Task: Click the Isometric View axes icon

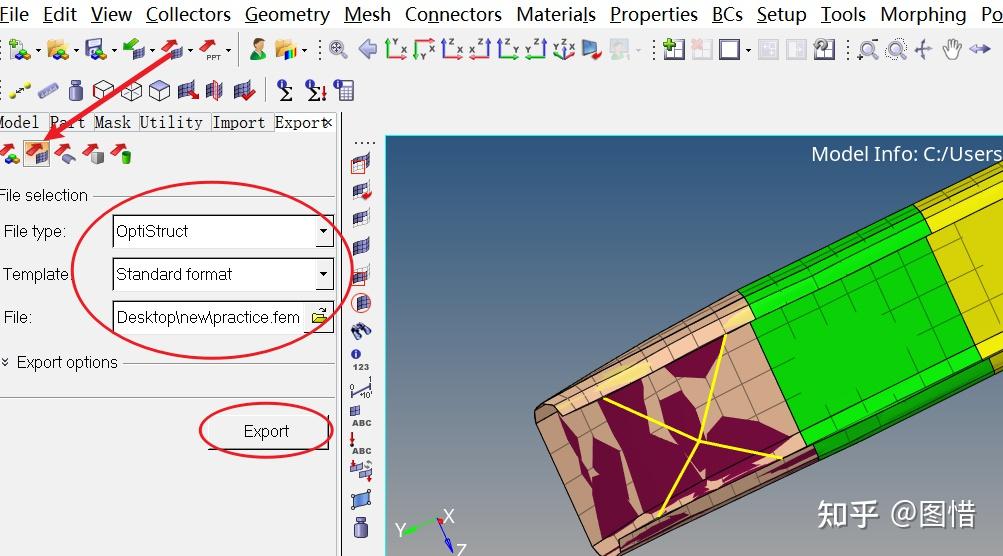Action: 564,49
